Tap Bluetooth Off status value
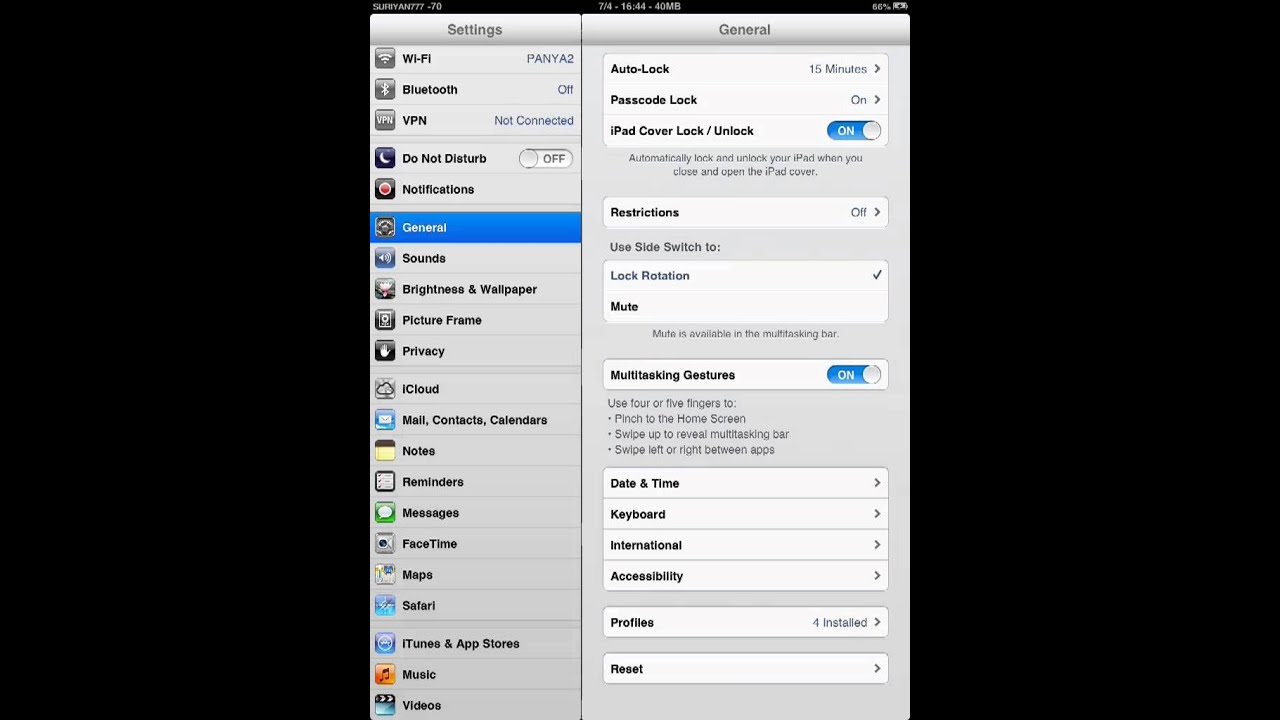Viewport: 1280px width, 720px height. click(565, 90)
